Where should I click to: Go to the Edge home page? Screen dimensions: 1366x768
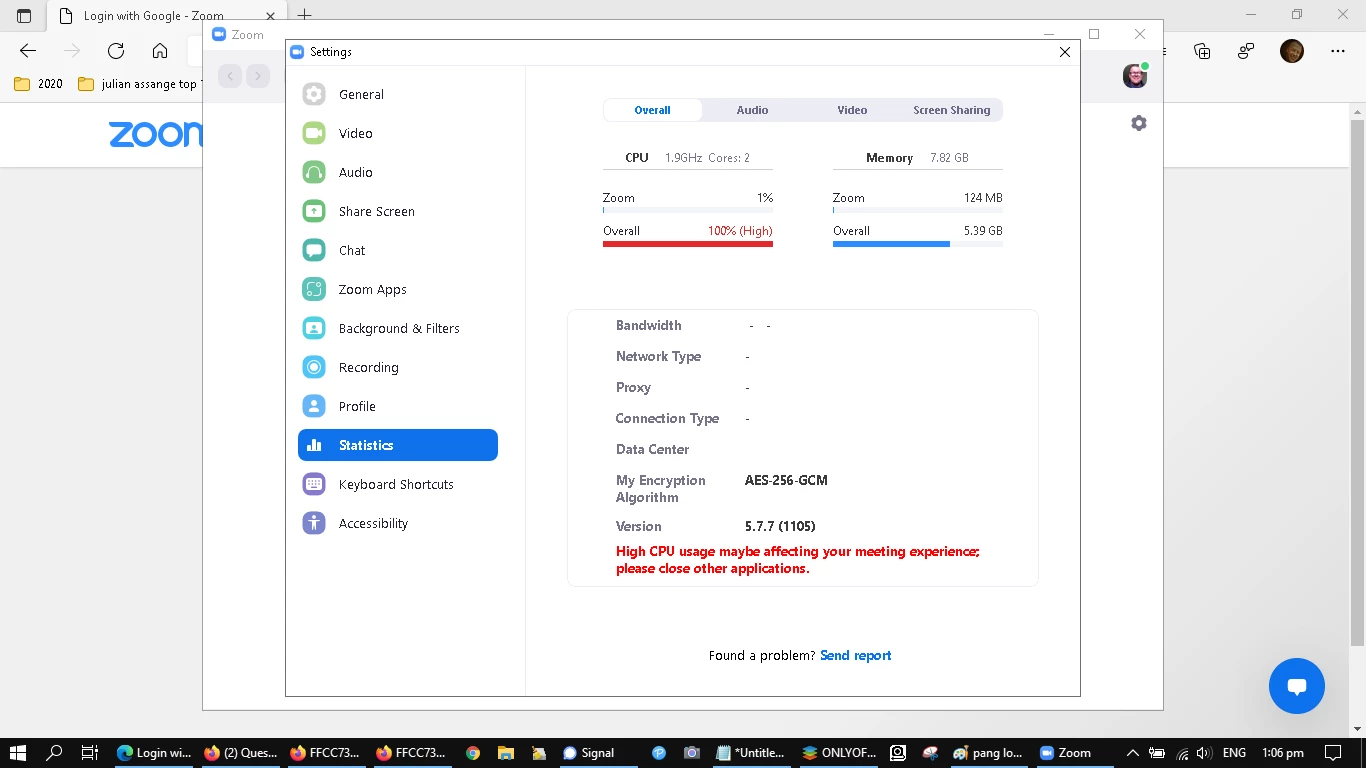(160, 51)
